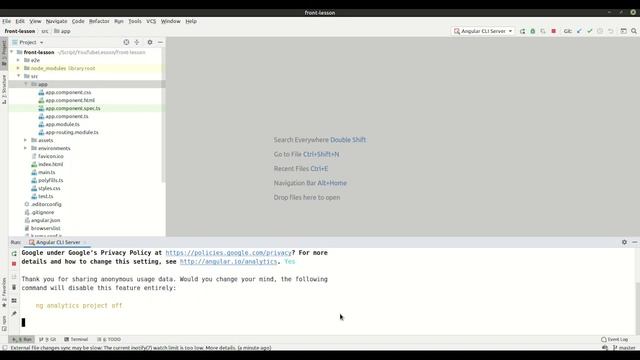
Task: Open the Favorites side tab
Action: pos(4,292)
